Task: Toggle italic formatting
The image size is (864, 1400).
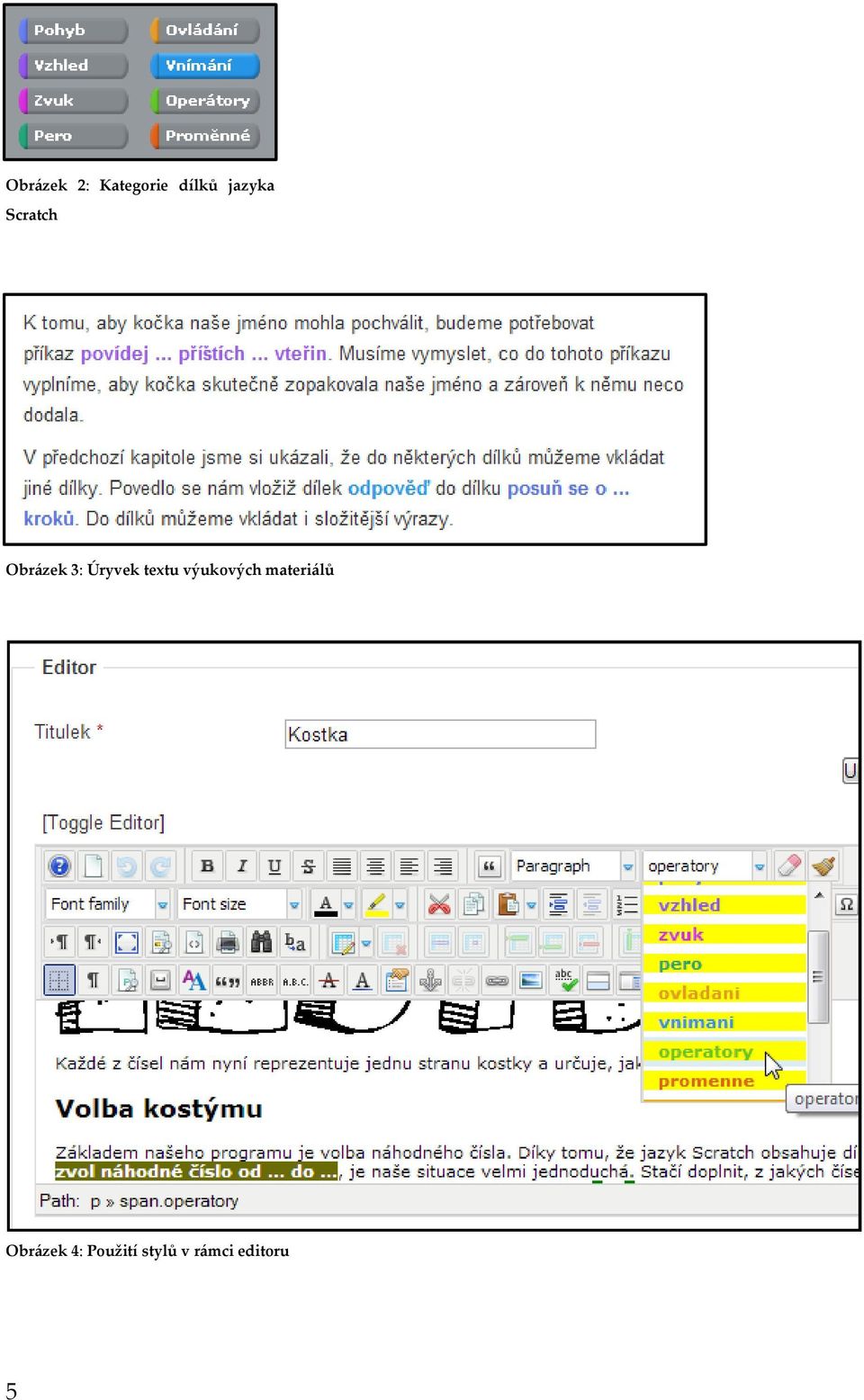Action: click(x=241, y=866)
